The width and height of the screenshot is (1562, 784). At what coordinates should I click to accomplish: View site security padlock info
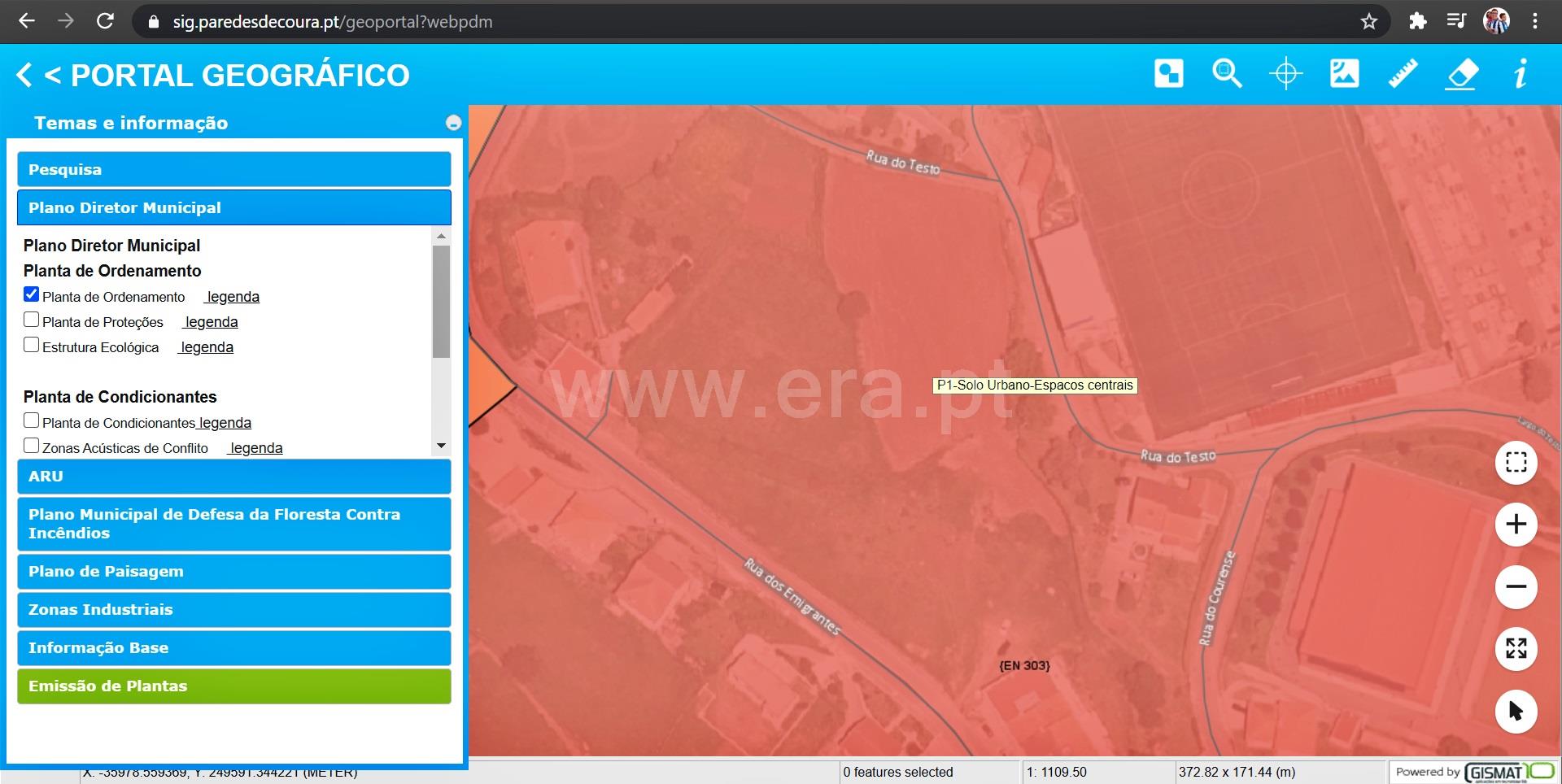153,22
